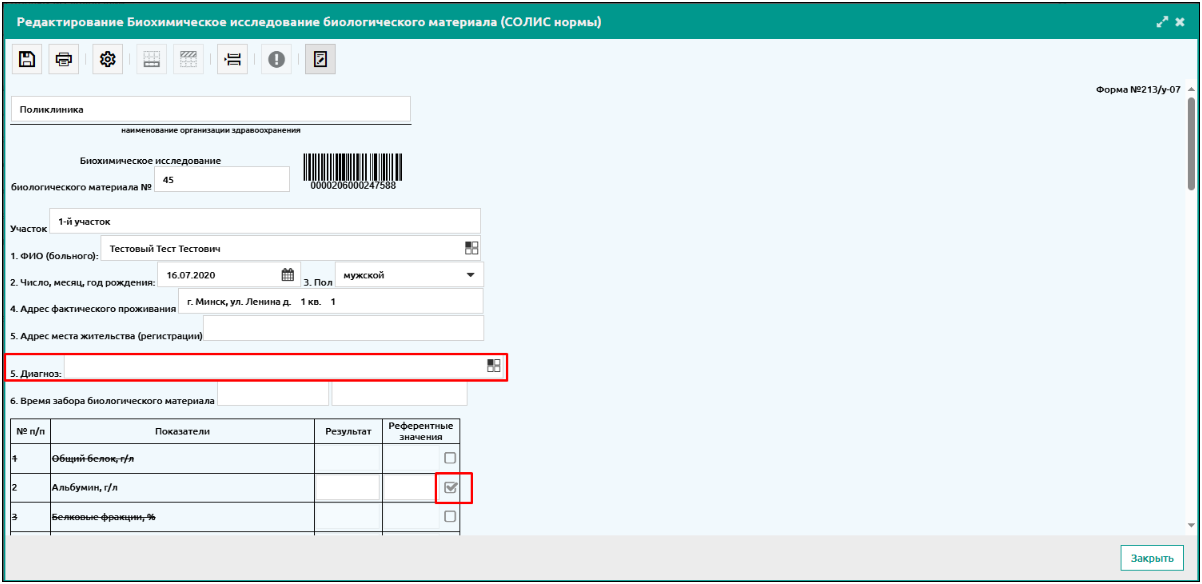Open the Пол dropdown showing мужской

pyautogui.click(x=470, y=275)
